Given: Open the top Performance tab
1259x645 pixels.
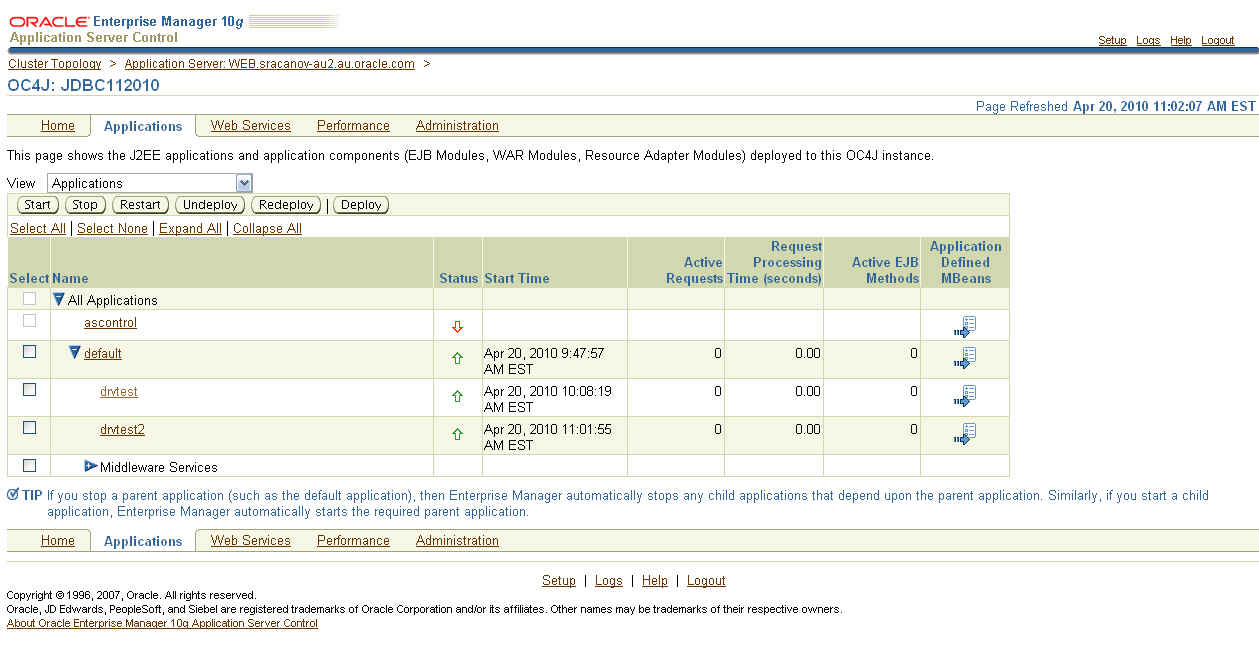Looking at the screenshot, I should point(353,125).
